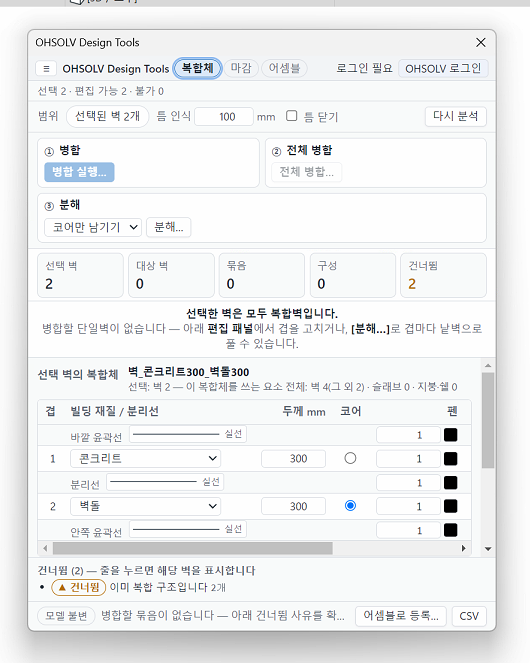
Task: Edit the 콘크리트 thickness 300 field
Action: pyautogui.click(x=294, y=459)
